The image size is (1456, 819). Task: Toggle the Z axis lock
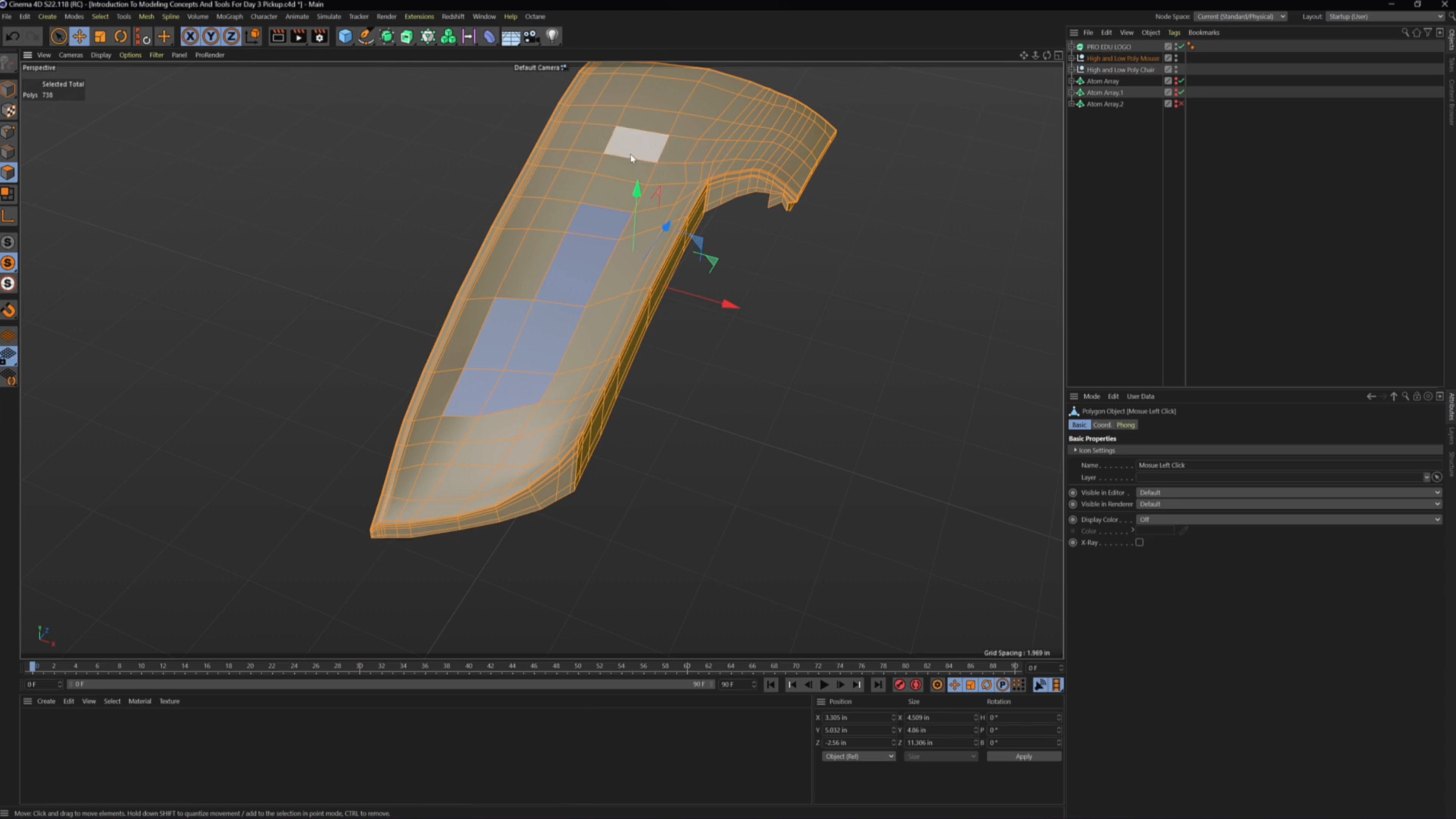(x=231, y=37)
